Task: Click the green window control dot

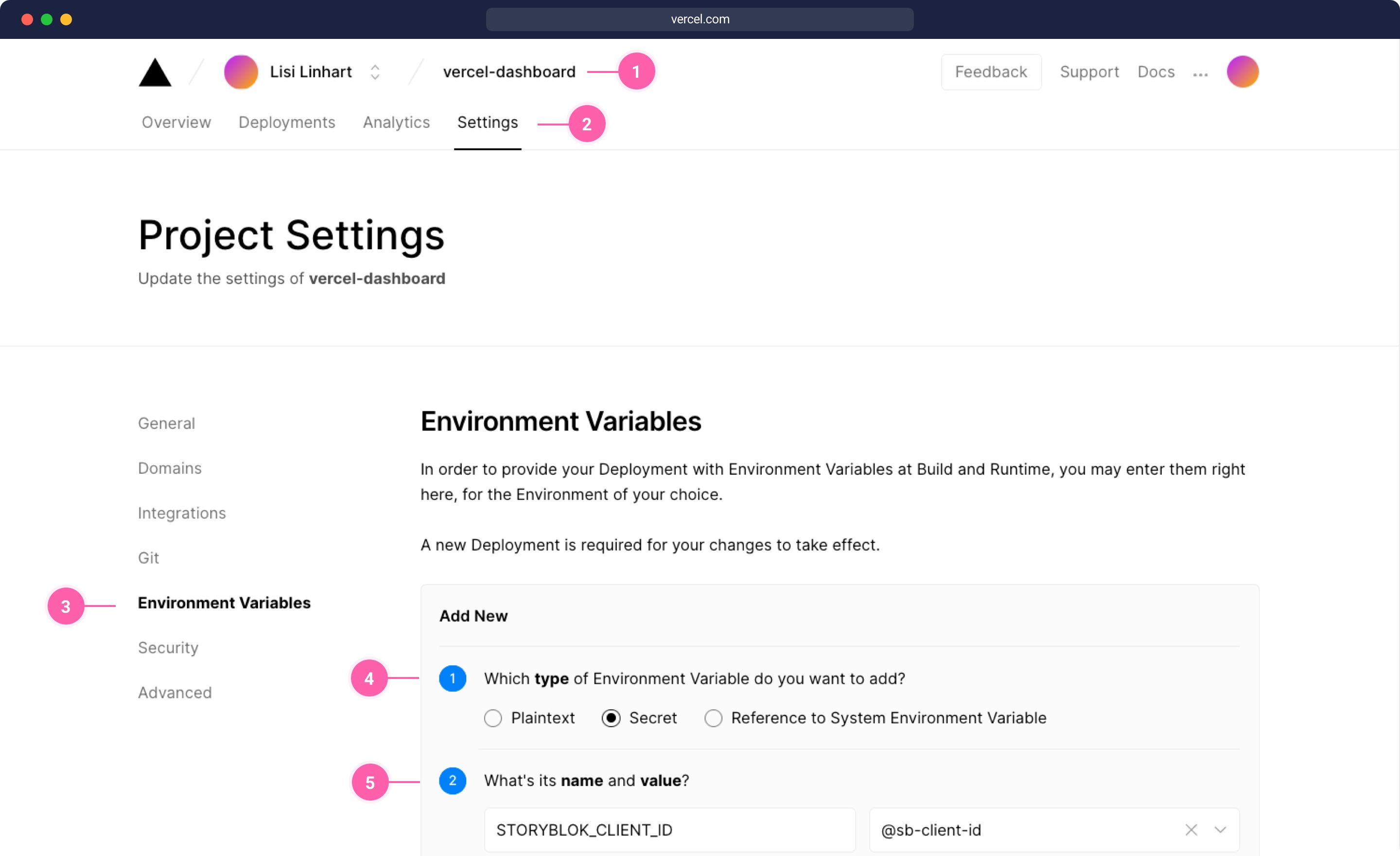Action: pos(47,19)
